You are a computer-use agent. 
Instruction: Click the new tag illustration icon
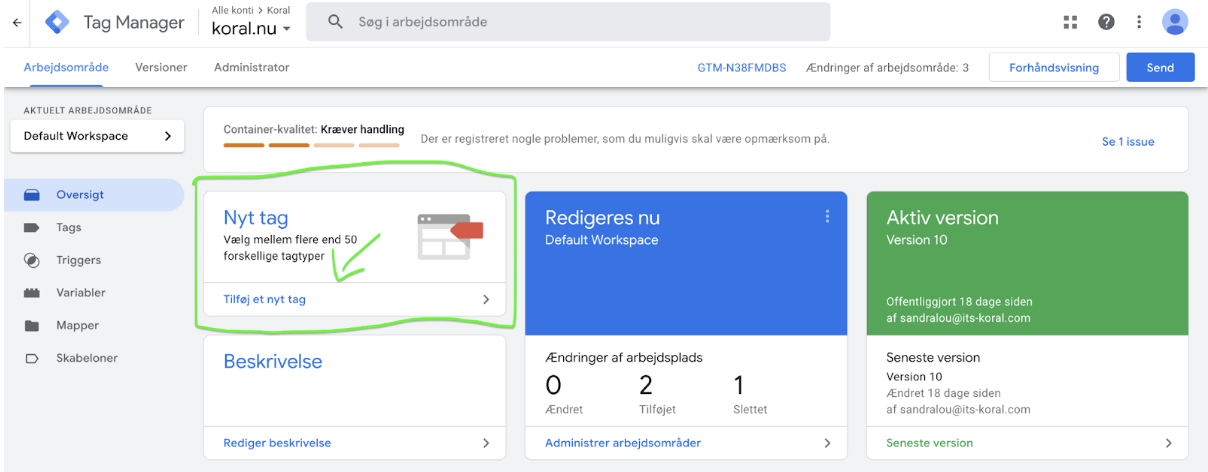pyautogui.click(x=449, y=236)
